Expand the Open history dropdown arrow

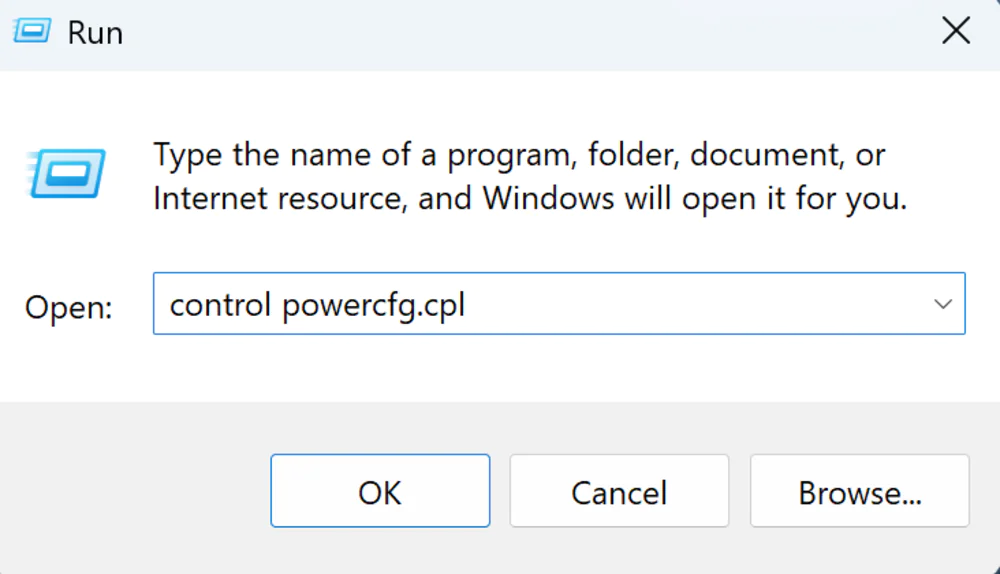943,304
